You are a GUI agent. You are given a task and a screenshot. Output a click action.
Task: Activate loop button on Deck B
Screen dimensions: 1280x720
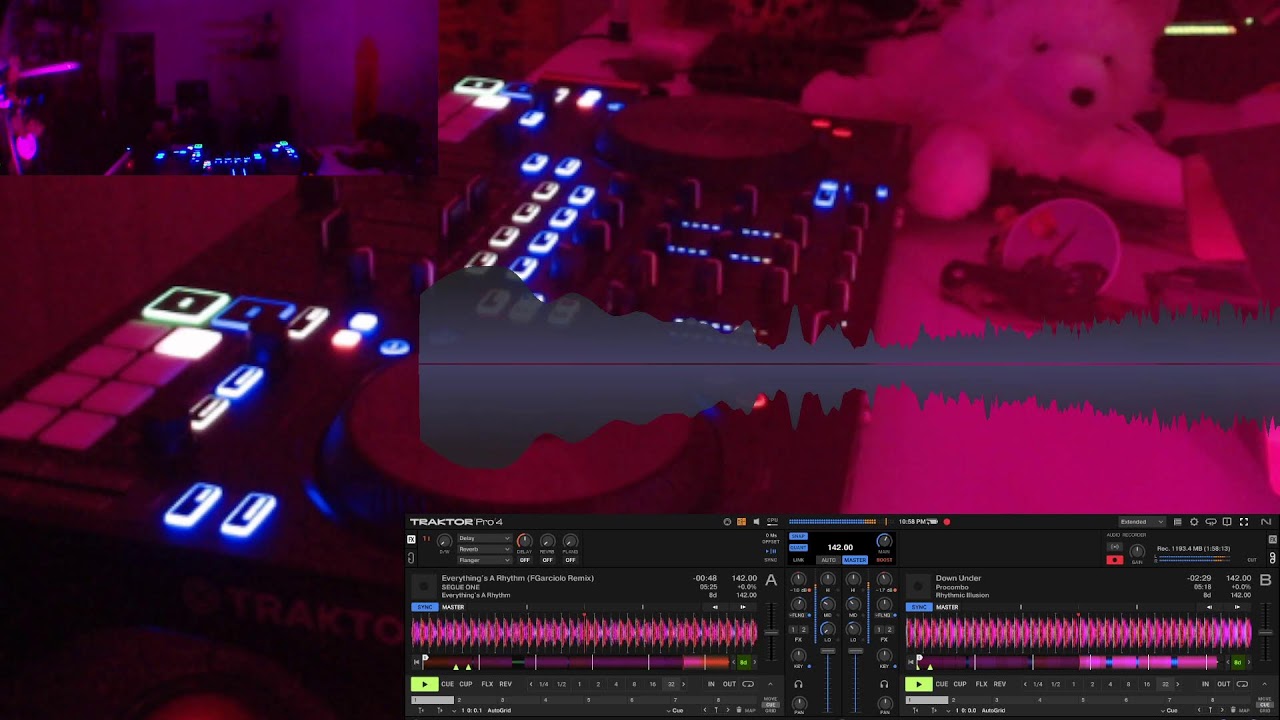click(1242, 684)
